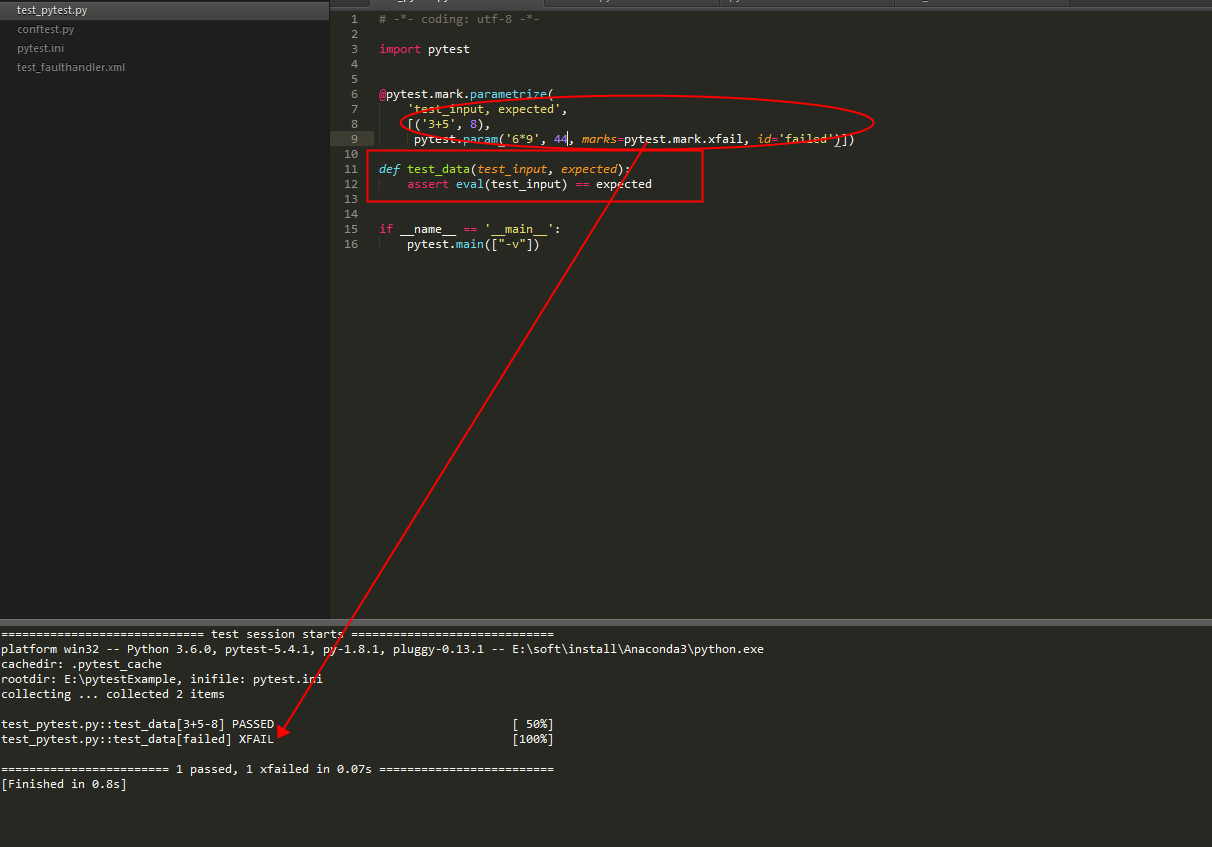
Task: Click the 'cachedir: .pytest_cache' output line
Action: coord(81,664)
